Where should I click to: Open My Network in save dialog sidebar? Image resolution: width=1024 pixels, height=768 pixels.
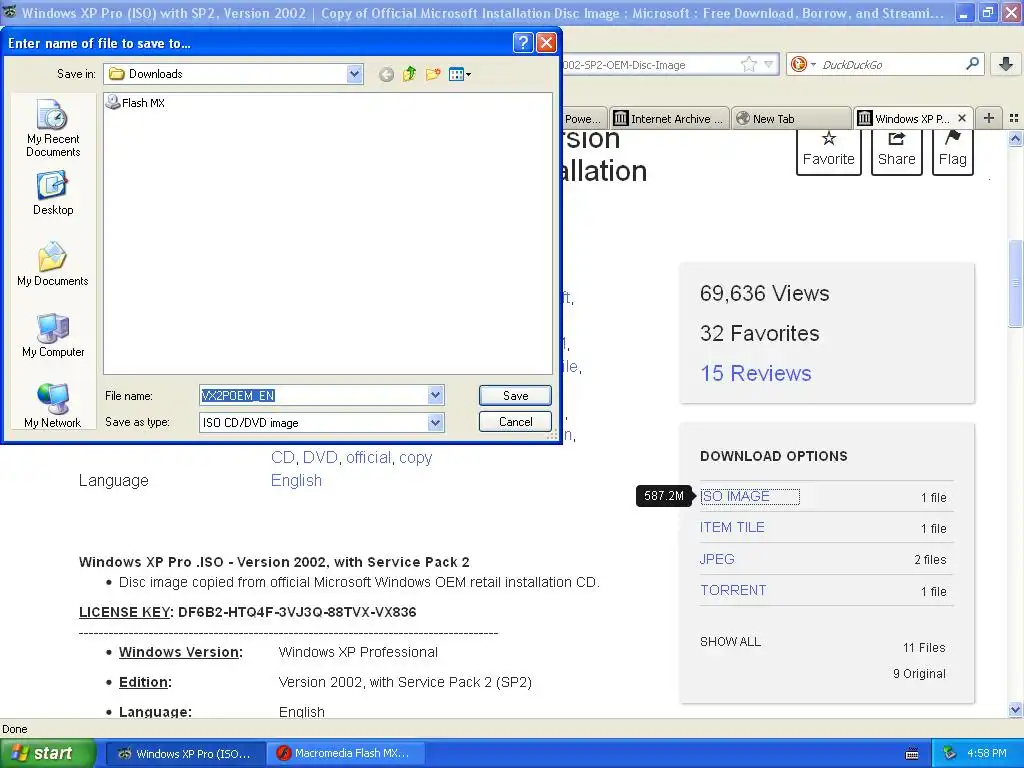point(53,405)
